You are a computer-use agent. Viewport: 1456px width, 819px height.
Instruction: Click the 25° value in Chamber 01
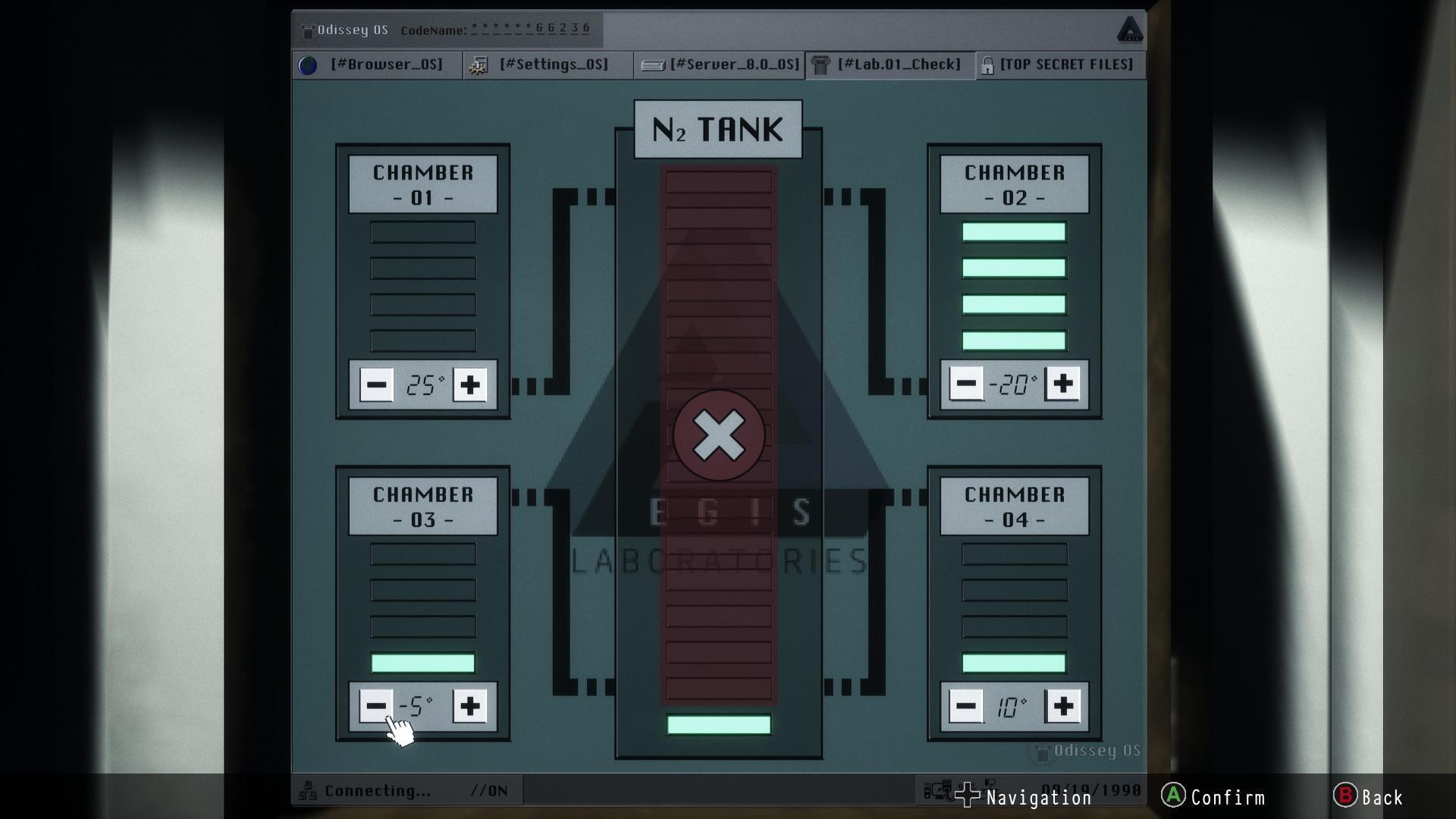pos(425,385)
